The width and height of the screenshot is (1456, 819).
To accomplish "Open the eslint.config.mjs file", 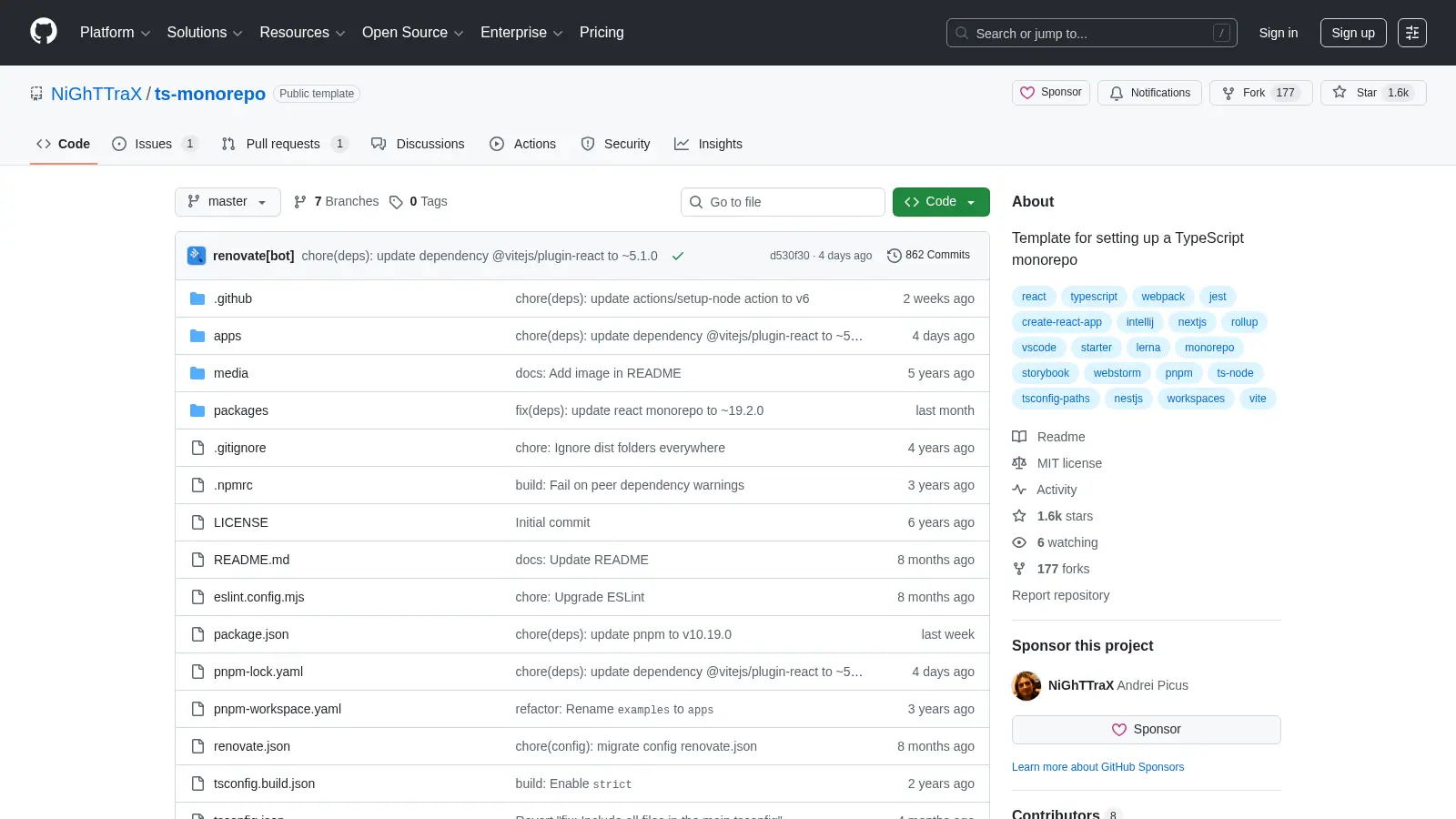I will 259,597.
